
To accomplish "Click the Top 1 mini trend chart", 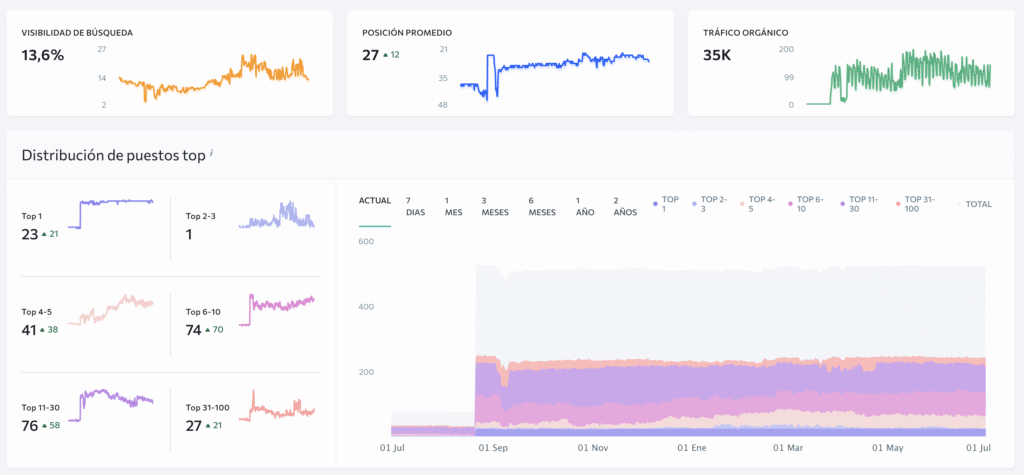I will 114,214.
